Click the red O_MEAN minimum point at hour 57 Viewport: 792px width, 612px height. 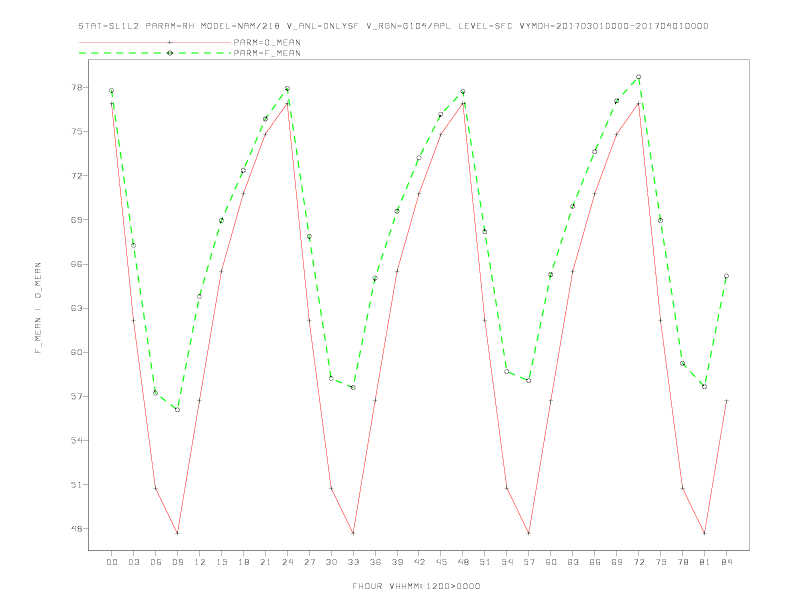coord(528,533)
